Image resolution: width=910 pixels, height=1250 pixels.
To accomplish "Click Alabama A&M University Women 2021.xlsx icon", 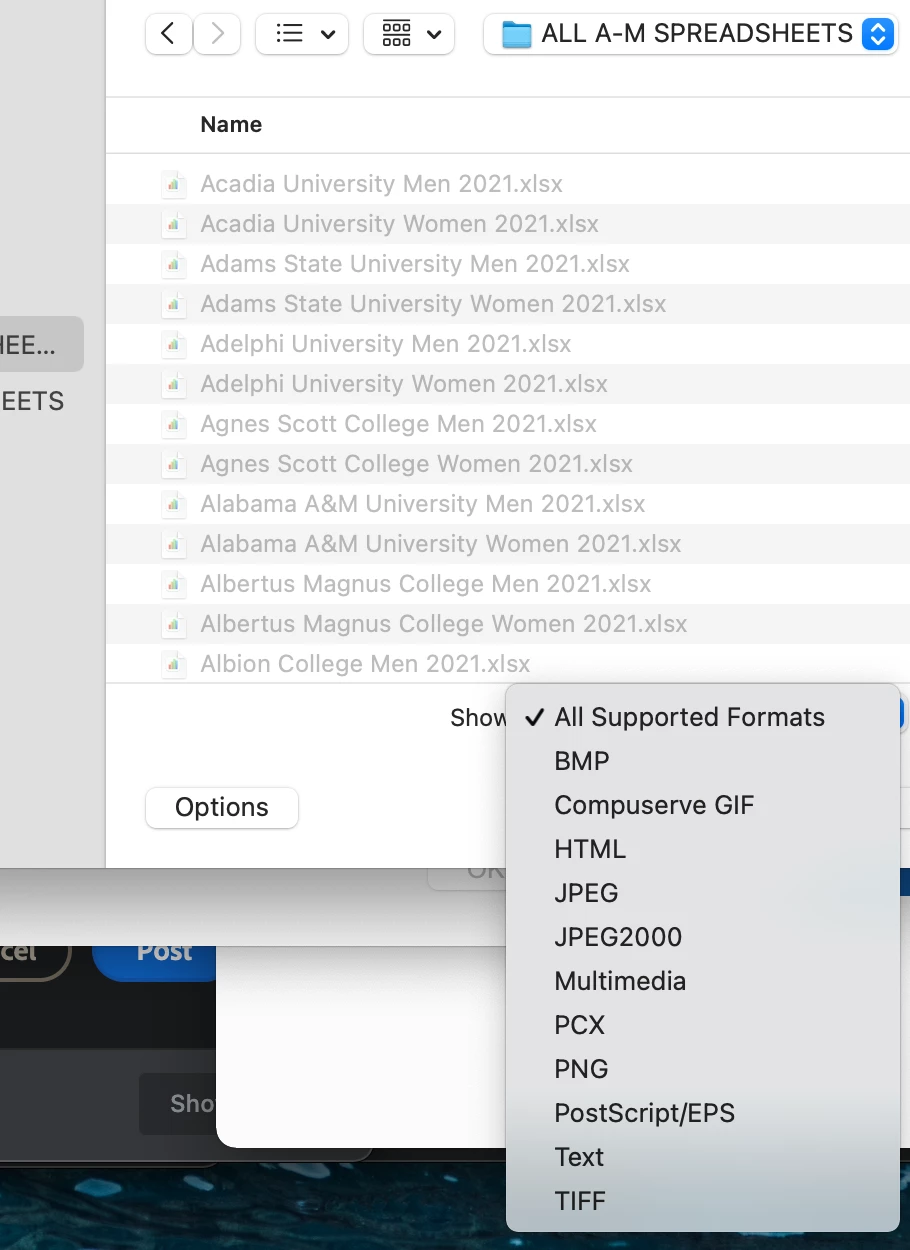I will 174,544.
